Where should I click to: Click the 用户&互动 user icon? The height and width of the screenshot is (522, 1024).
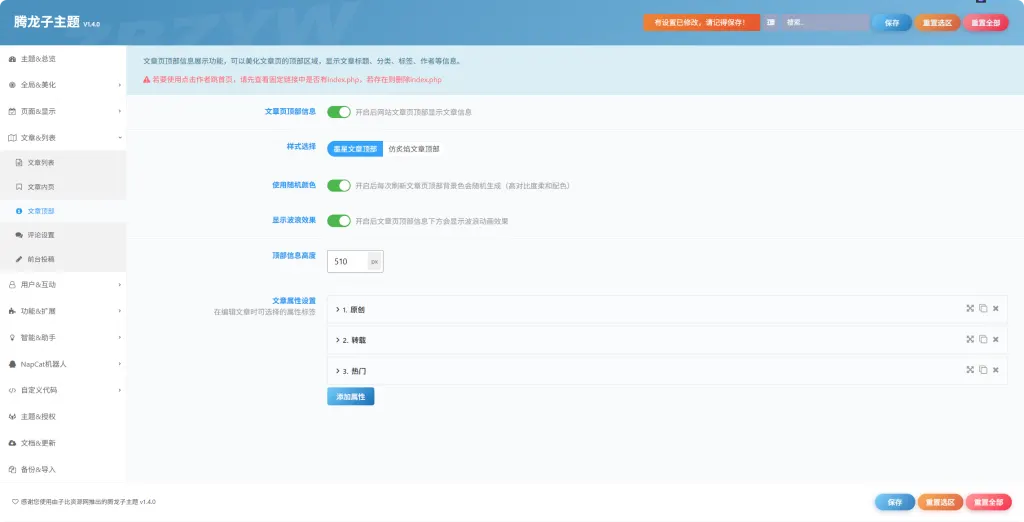(12, 285)
